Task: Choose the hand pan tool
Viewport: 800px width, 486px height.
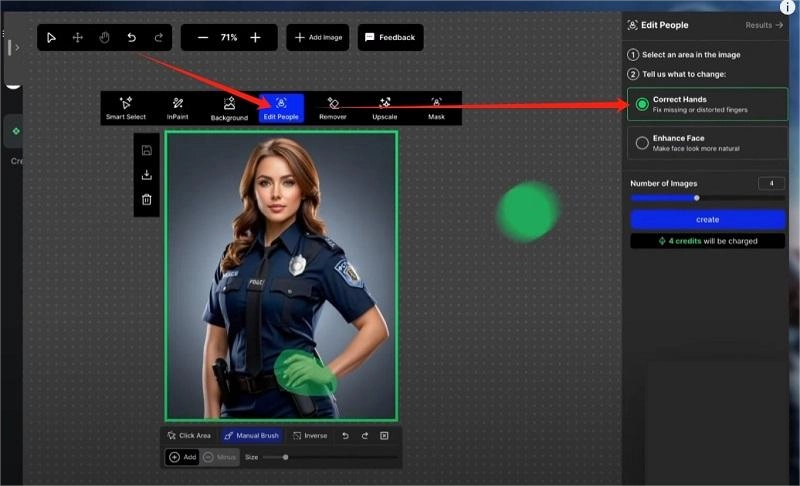Action: pyautogui.click(x=104, y=38)
